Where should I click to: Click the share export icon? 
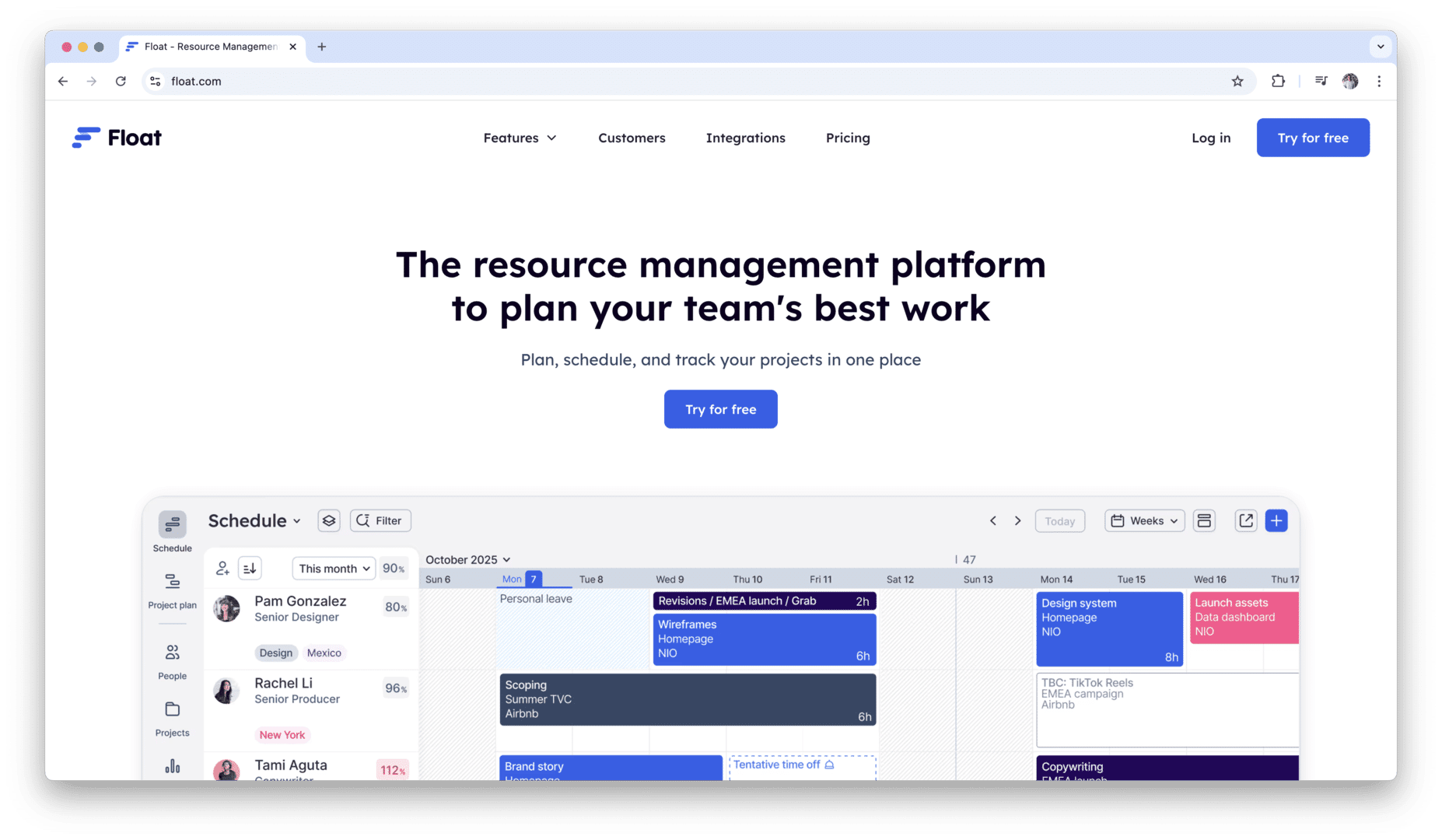point(1245,521)
